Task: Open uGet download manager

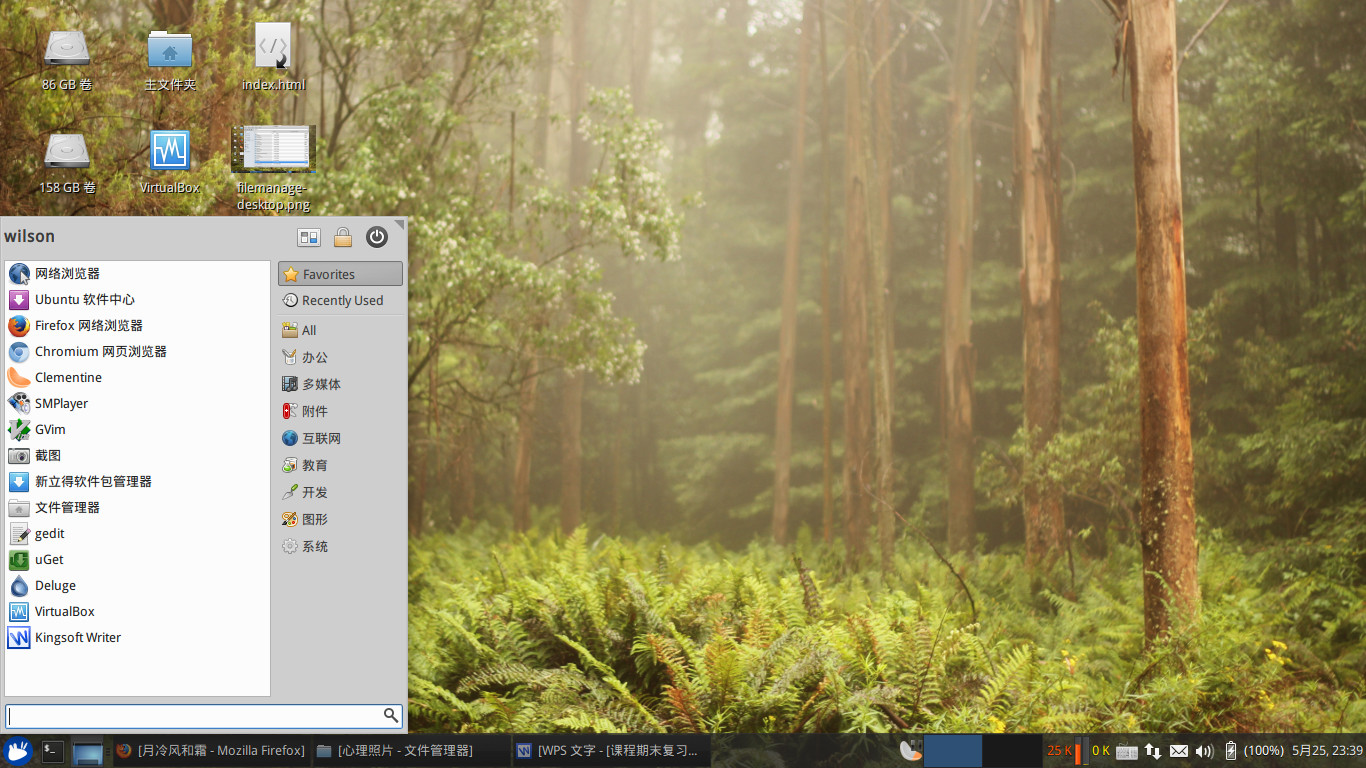Action: pyautogui.click(x=137, y=559)
